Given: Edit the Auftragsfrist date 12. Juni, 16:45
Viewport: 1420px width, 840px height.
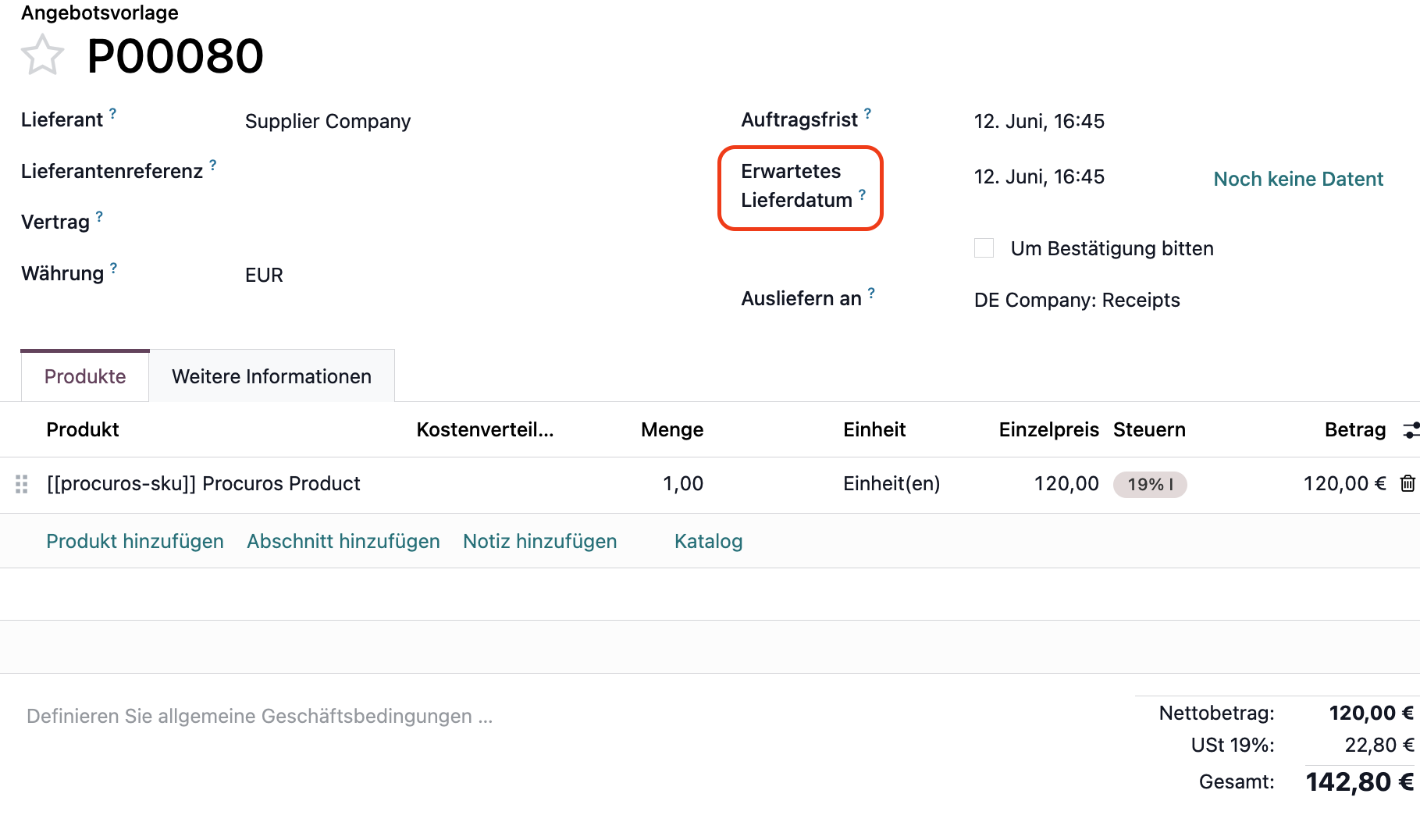Looking at the screenshot, I should (x=1039, y=121).
